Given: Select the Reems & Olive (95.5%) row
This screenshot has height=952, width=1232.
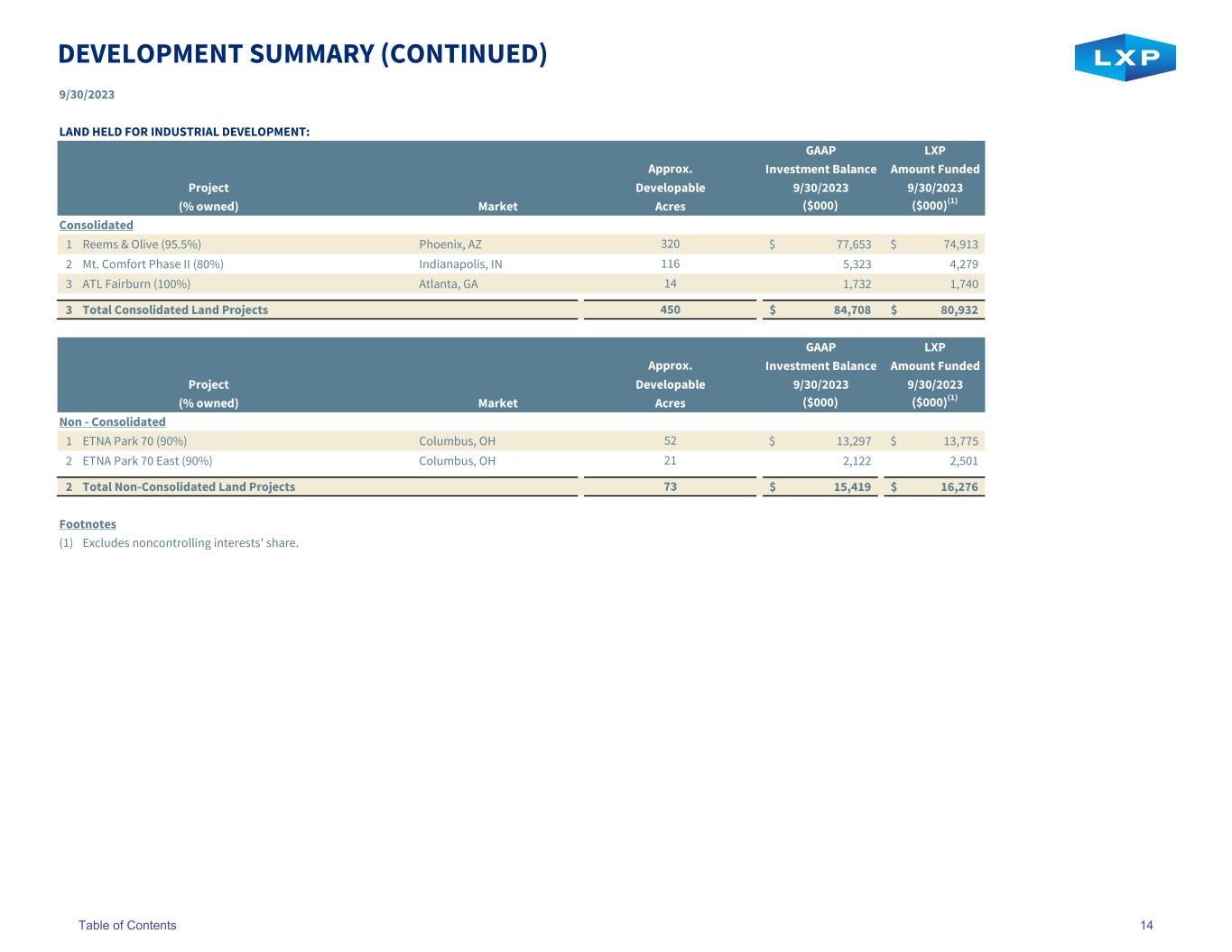Looking at the screenshot, I should tap(521, 245).
